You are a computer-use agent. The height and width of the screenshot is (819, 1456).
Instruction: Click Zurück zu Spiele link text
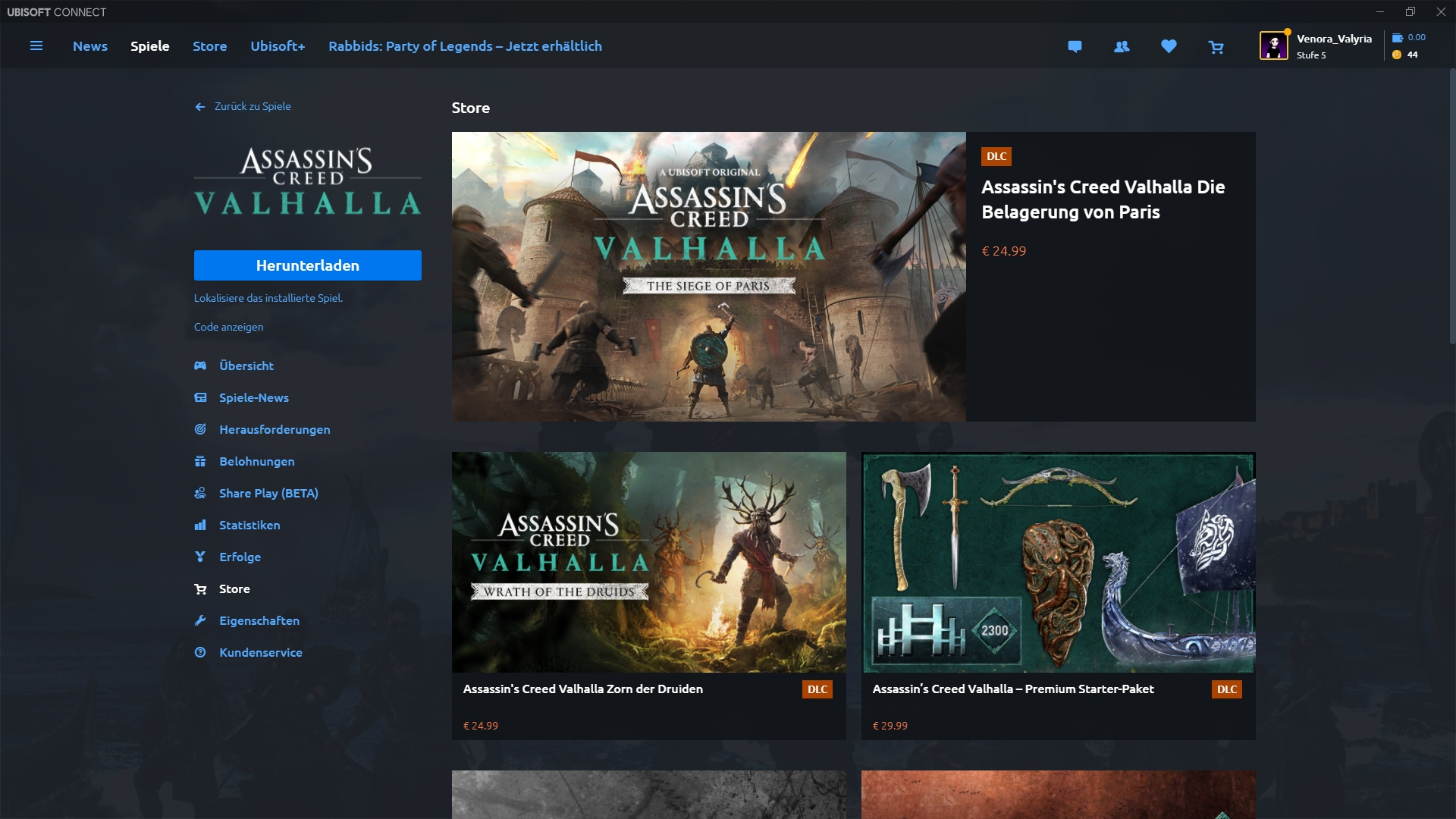tap(253, 106)
